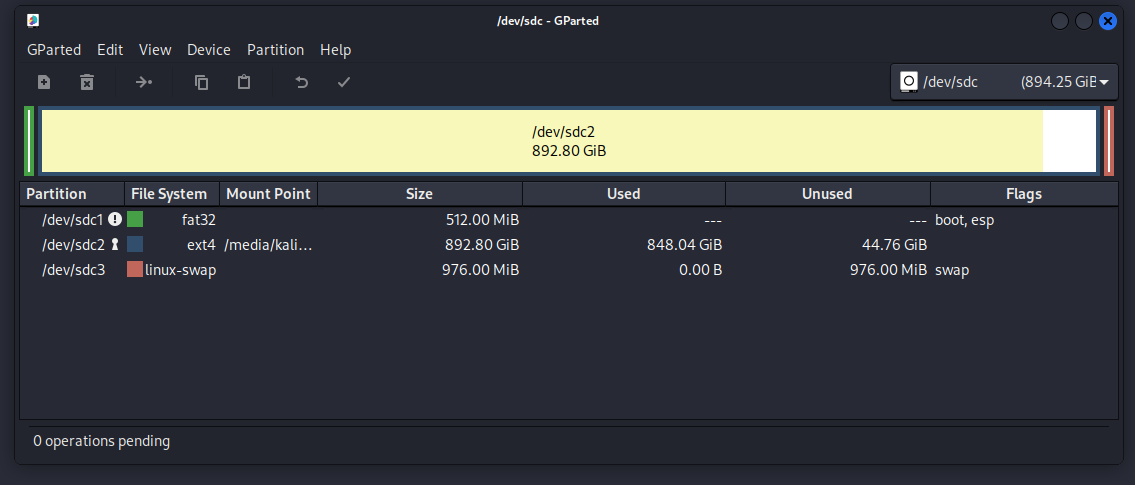Image resolution: width=1135 pixels, height=485 pixels.
Task: Open the Partition menu
Action: coord(275,50)
